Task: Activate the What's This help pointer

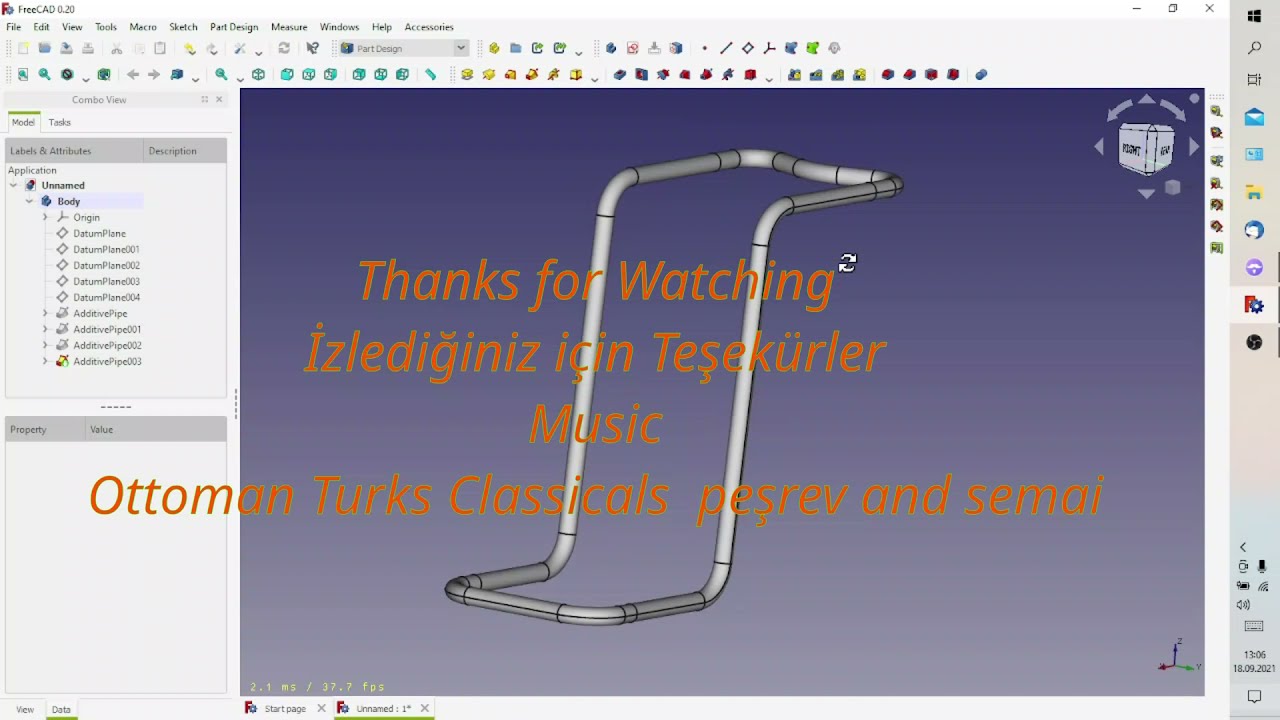Action: coord(312,48)
